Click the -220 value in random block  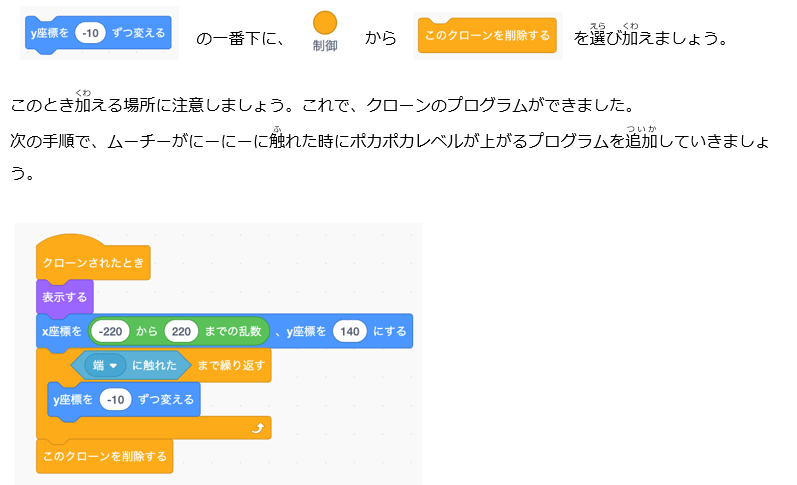tap(110, 331)
